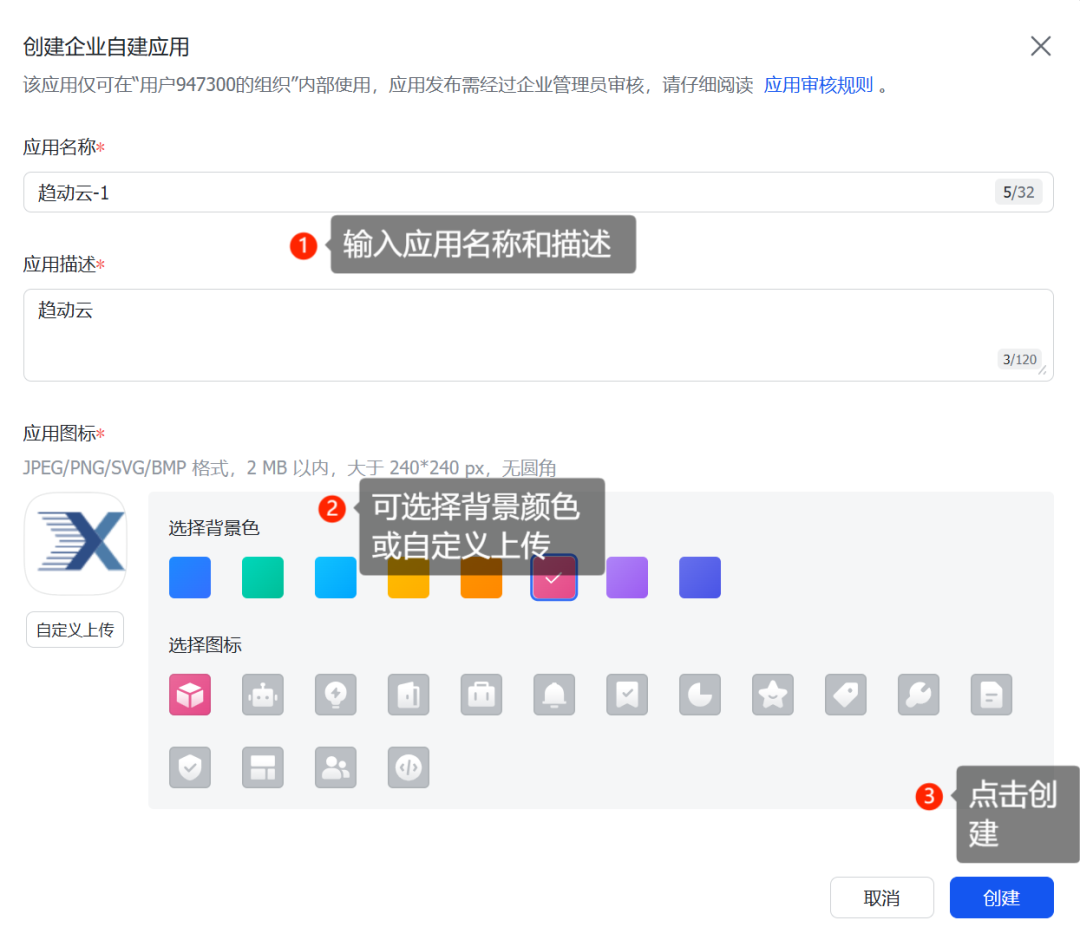
Task: Choose the orange background color
Action: (x=481, y=577)
